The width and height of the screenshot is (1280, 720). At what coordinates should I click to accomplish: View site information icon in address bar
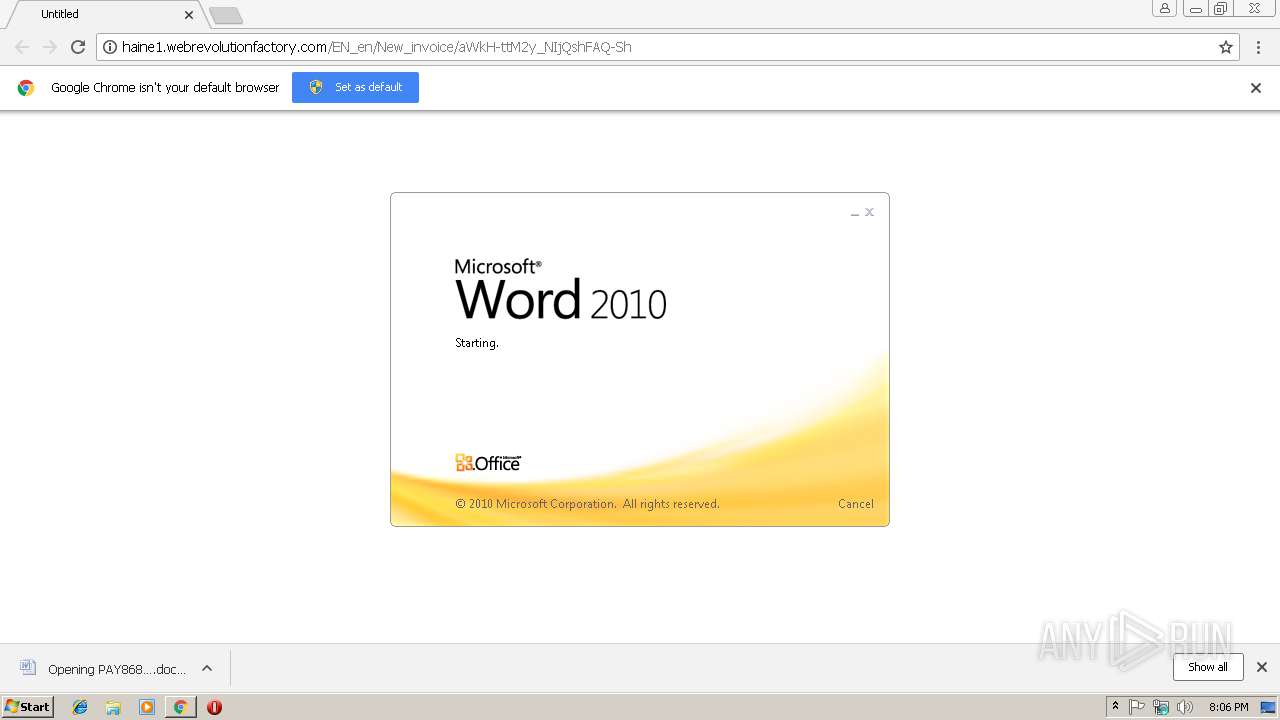click(x=110, y=47)
